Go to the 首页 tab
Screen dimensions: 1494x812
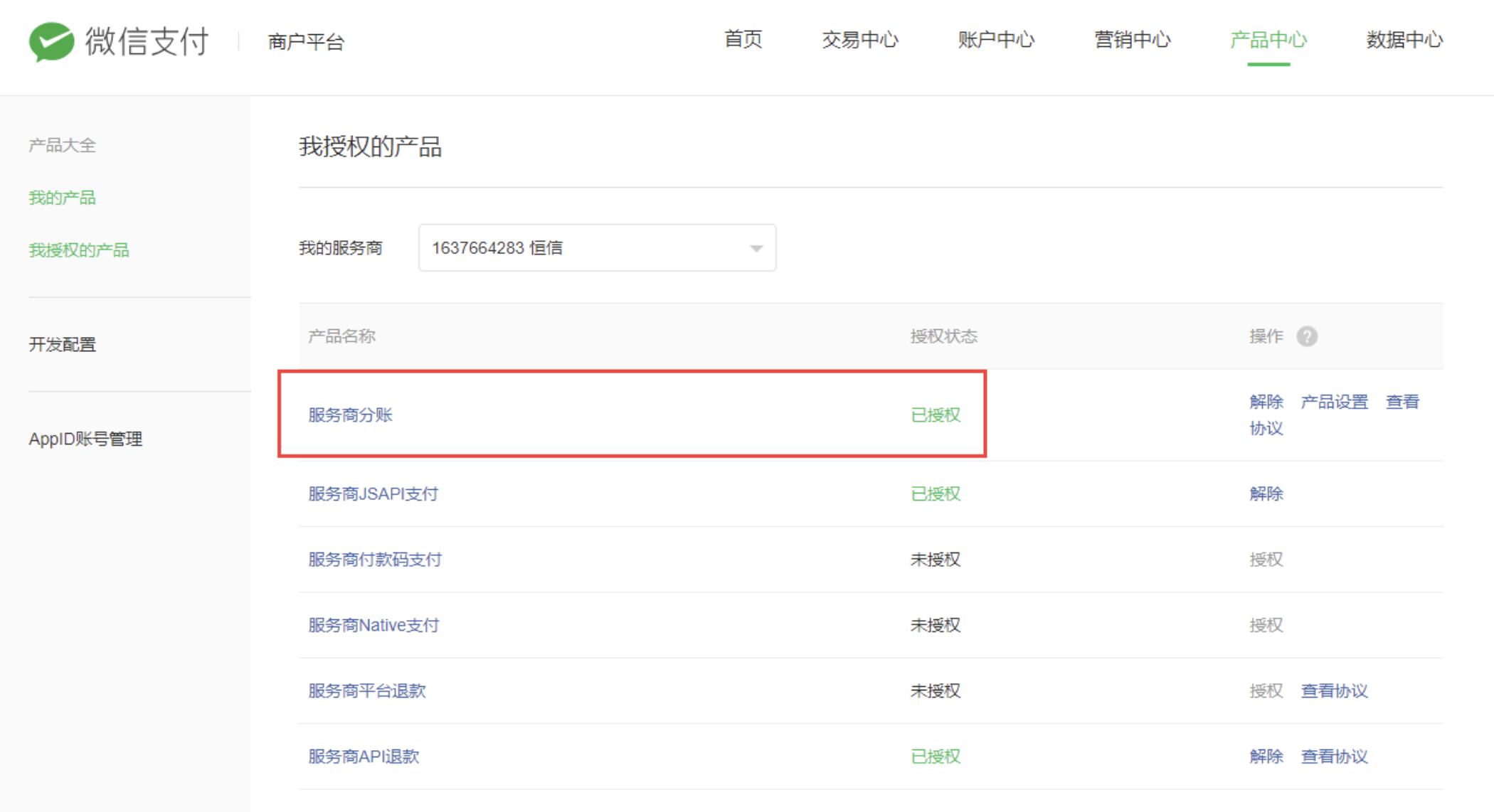pyautogui.click(x=743, y=40)
